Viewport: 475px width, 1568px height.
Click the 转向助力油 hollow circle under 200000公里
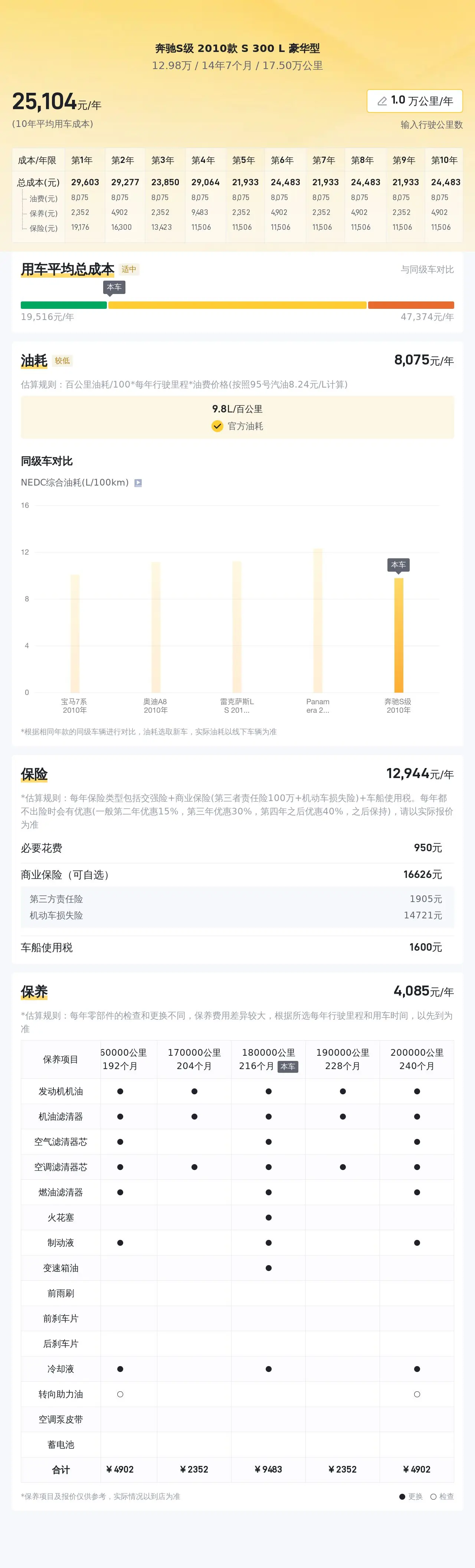[417, 1394]
